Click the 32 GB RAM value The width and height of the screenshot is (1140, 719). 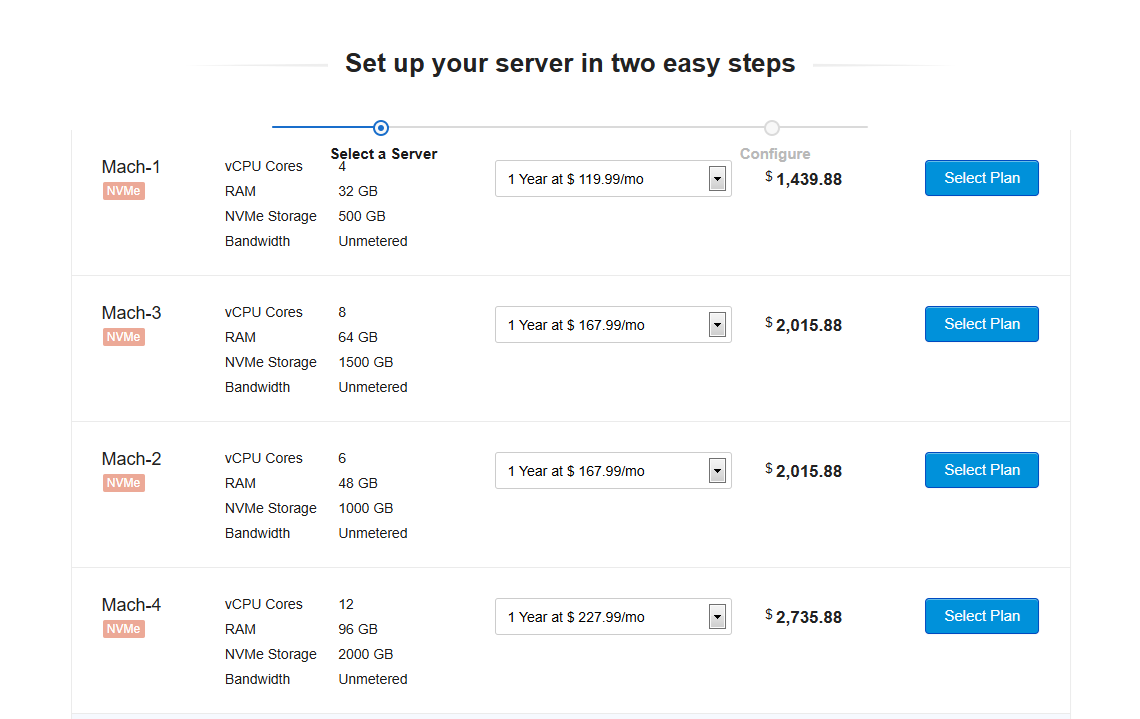[x=358, y=192]
